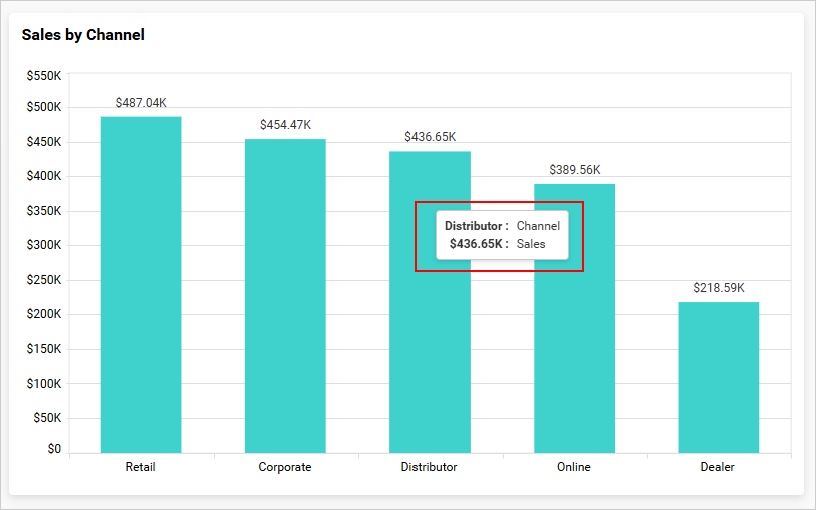Click the $487.04K data label
Image resolution: width=816 pixels, height=510 pixels.
pyautogui.click(x=141, y=103)
